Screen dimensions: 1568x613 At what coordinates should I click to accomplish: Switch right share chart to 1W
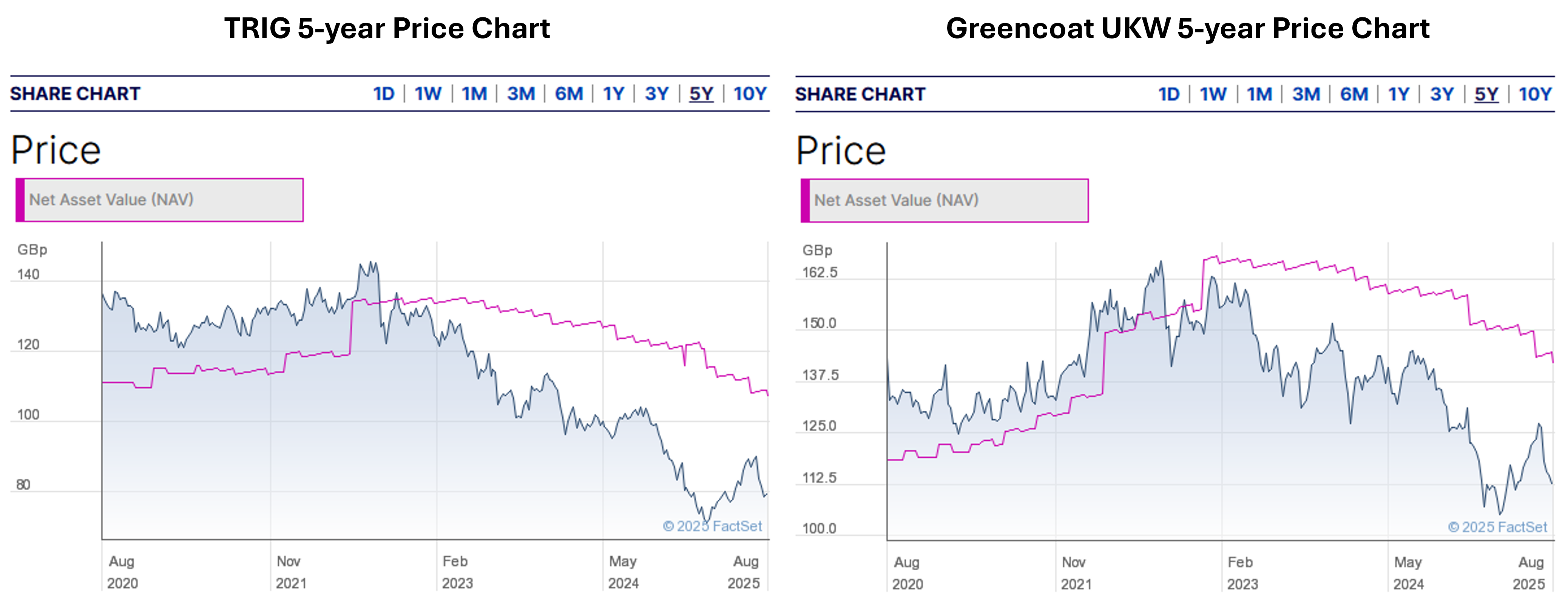pyautogui.click(x=1213, y=94)
